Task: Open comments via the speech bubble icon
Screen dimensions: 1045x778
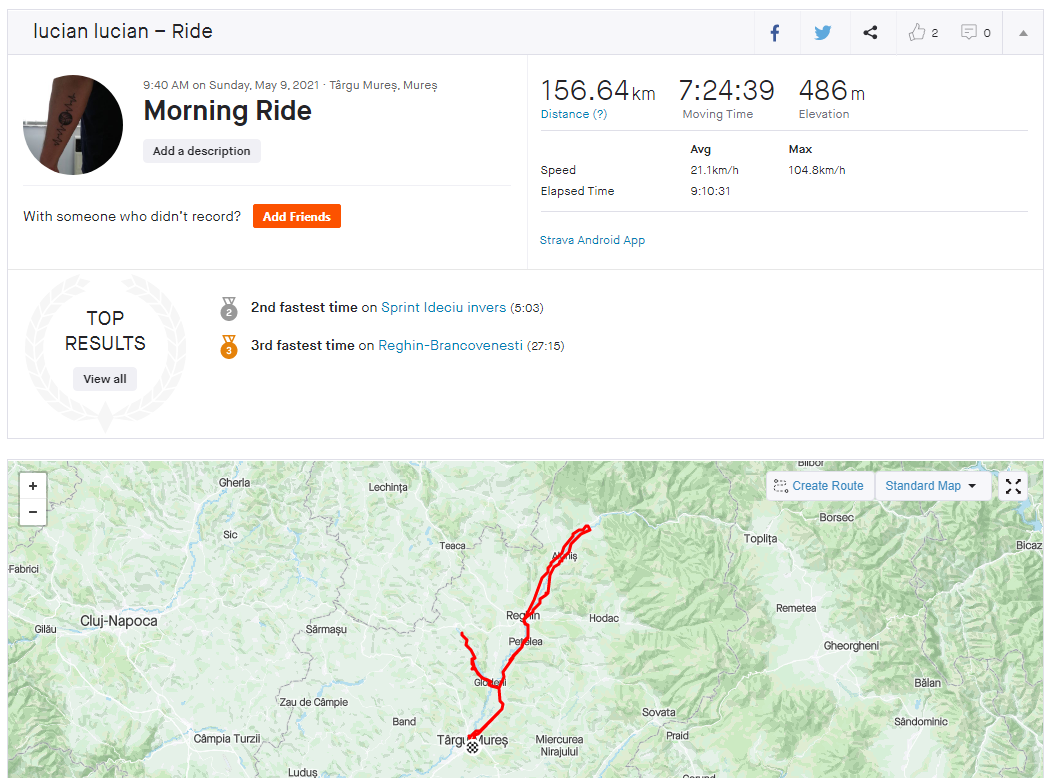Action: click(x=969, y=33)
